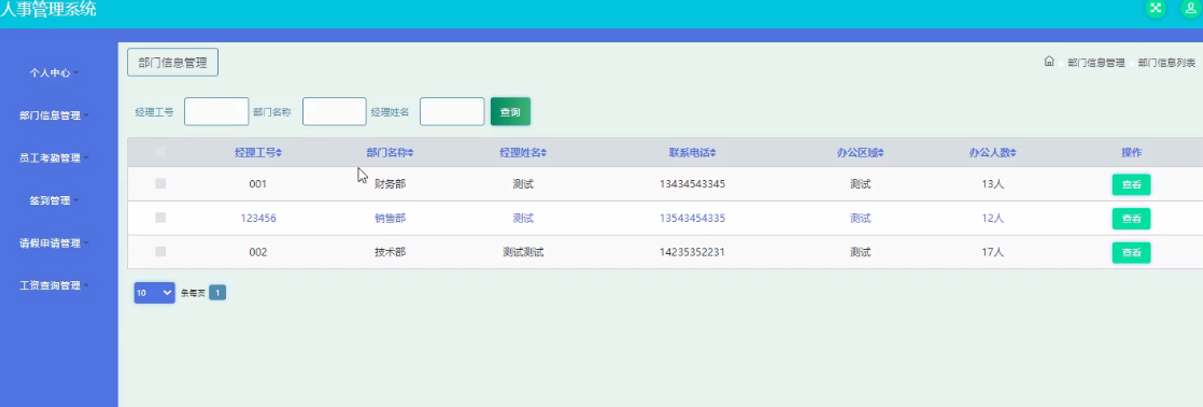Check the row for 技术部
The width and height of the screenshot is (1203, 407).
tap(160, 252)
